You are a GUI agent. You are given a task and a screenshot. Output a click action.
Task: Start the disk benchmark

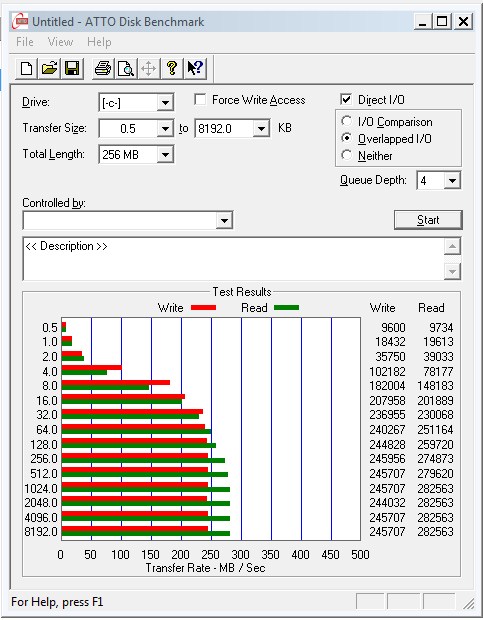tap(428, 220)
